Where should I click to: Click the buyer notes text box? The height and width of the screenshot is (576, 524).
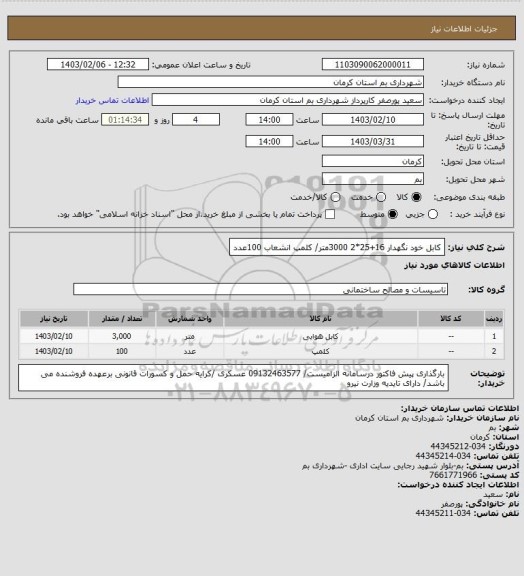[x=233, y=378]
